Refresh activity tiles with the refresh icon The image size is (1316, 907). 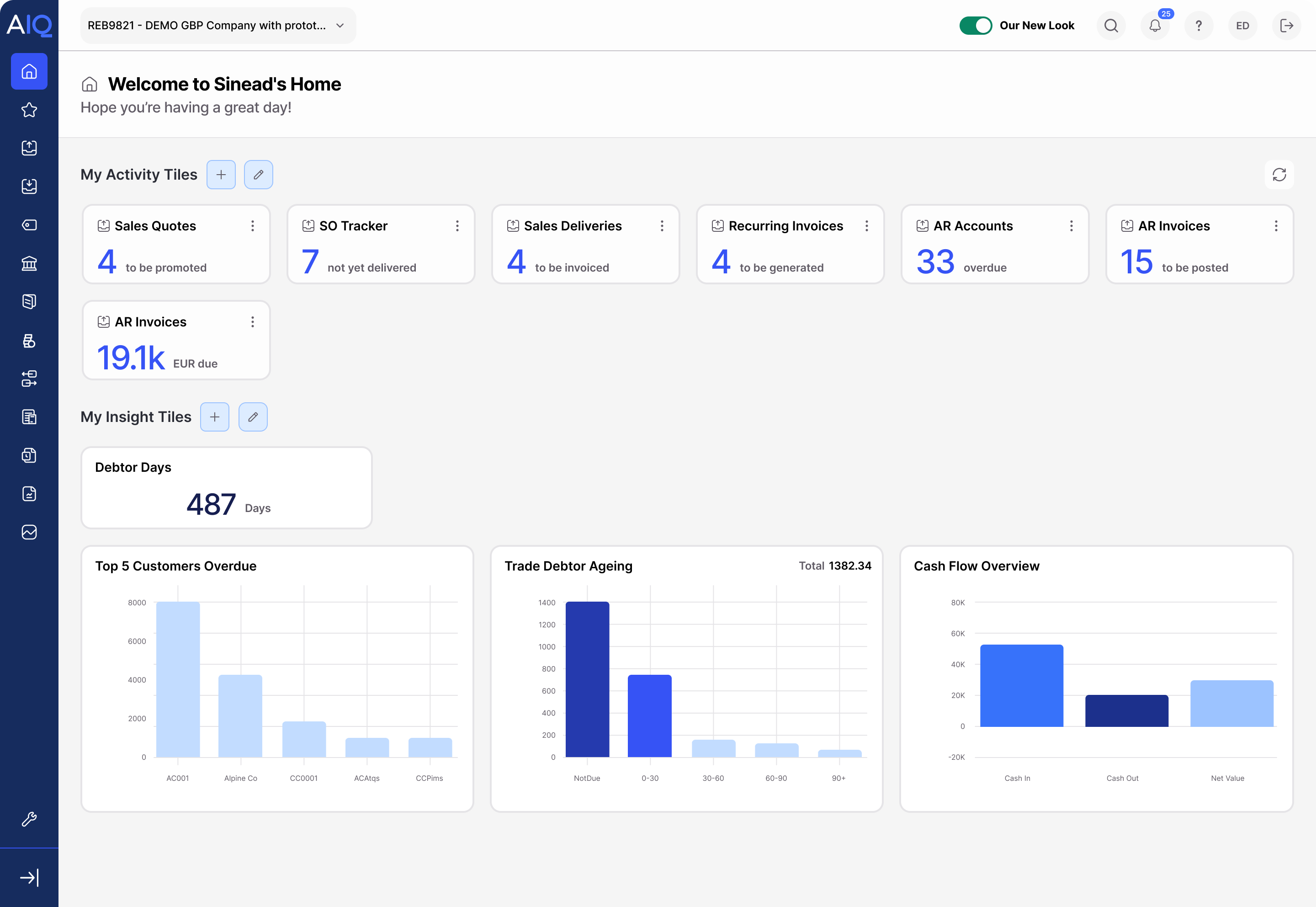point(1279,175)
